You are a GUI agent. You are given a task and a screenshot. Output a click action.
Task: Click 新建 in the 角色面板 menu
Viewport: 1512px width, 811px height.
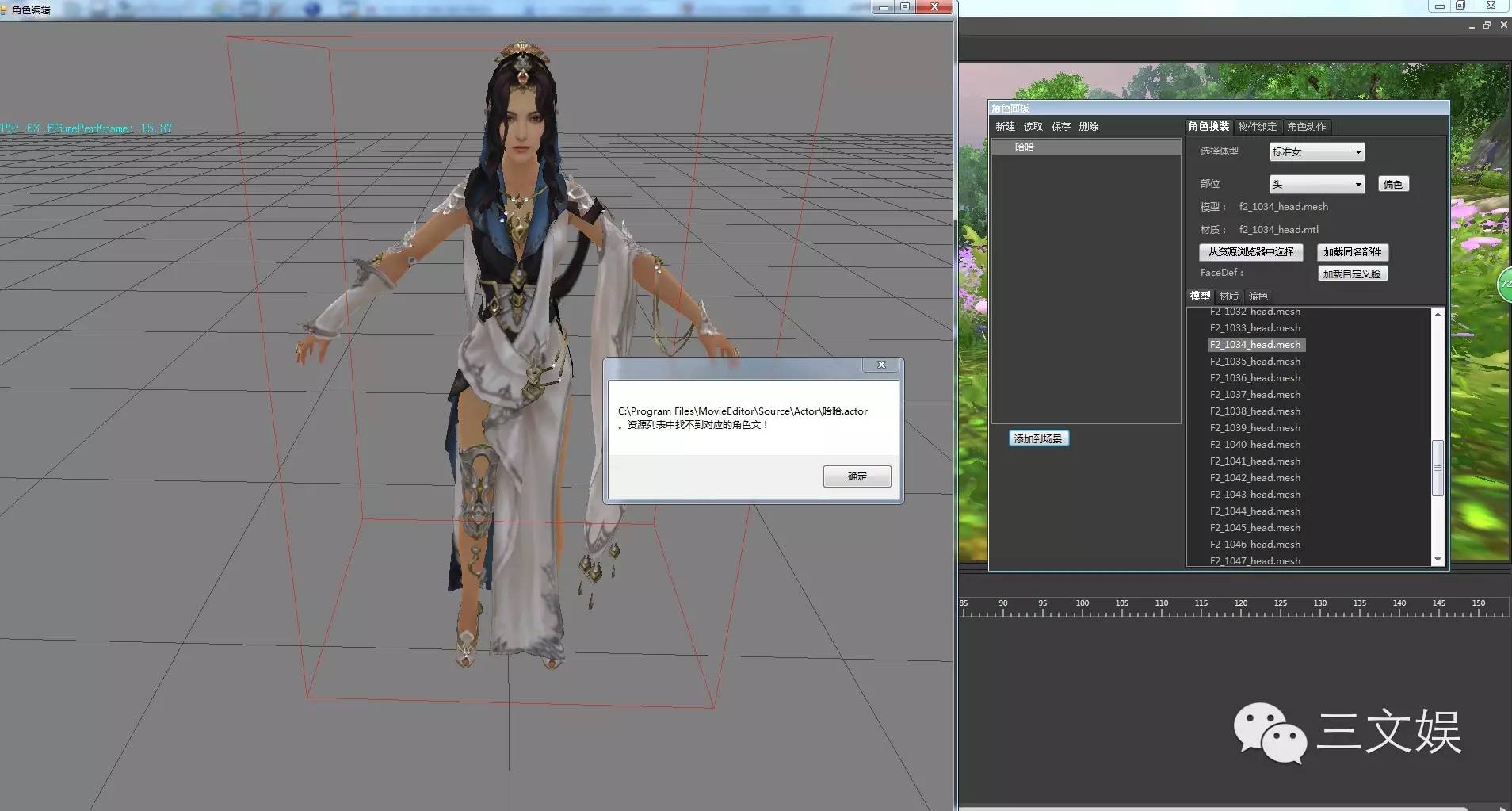click(x=1005, y=127)
